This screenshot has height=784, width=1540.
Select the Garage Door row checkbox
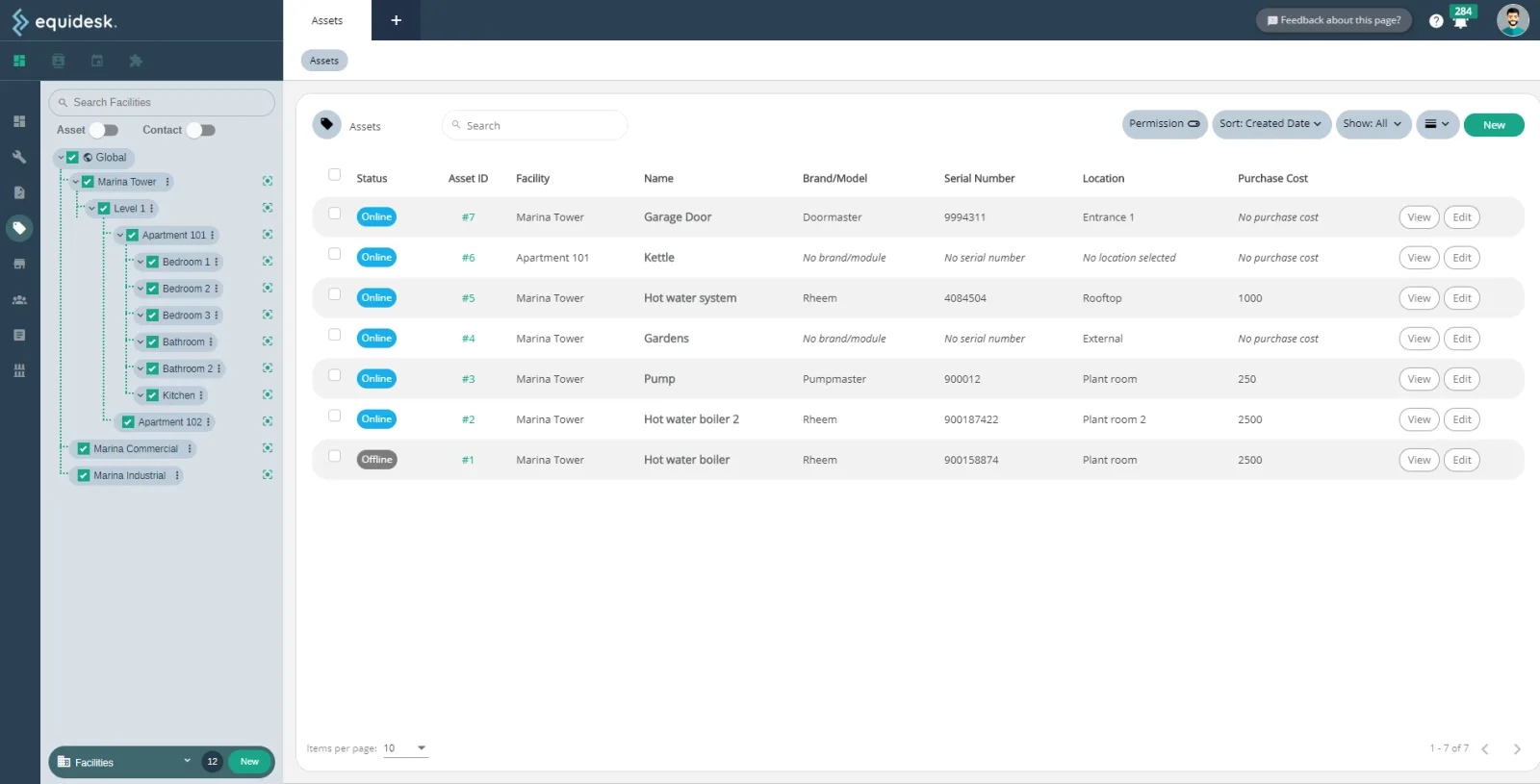pos(335,214)
